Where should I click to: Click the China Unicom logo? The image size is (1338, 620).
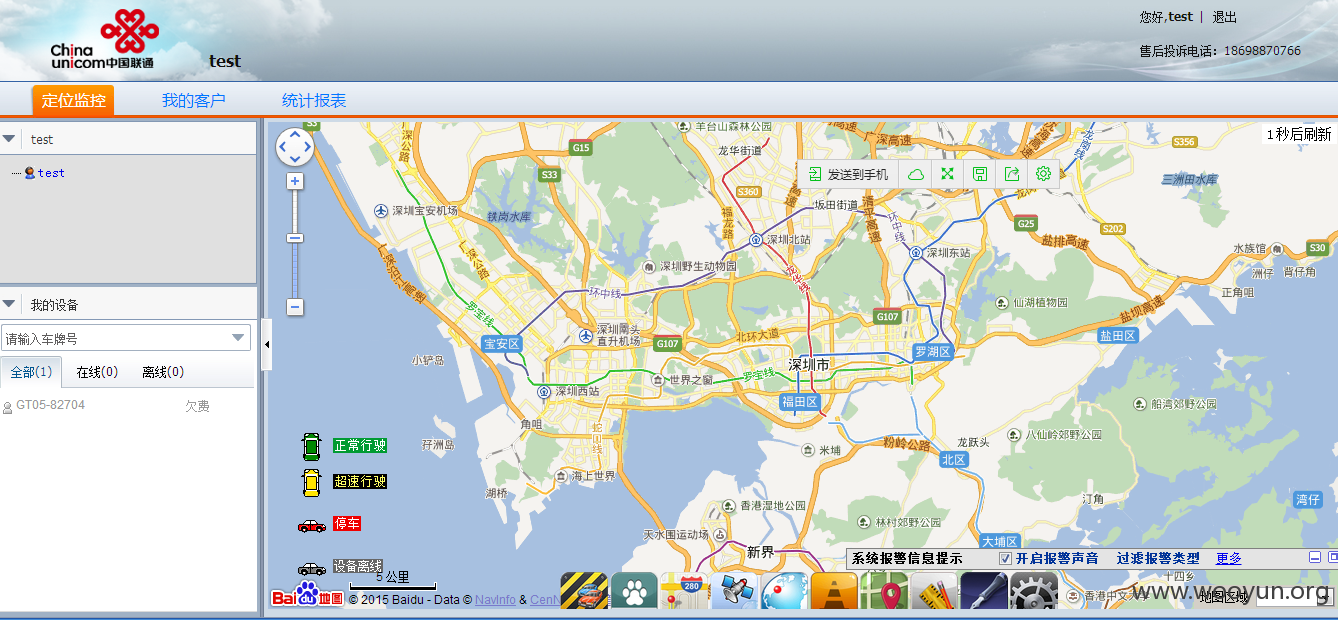[103, 39]
